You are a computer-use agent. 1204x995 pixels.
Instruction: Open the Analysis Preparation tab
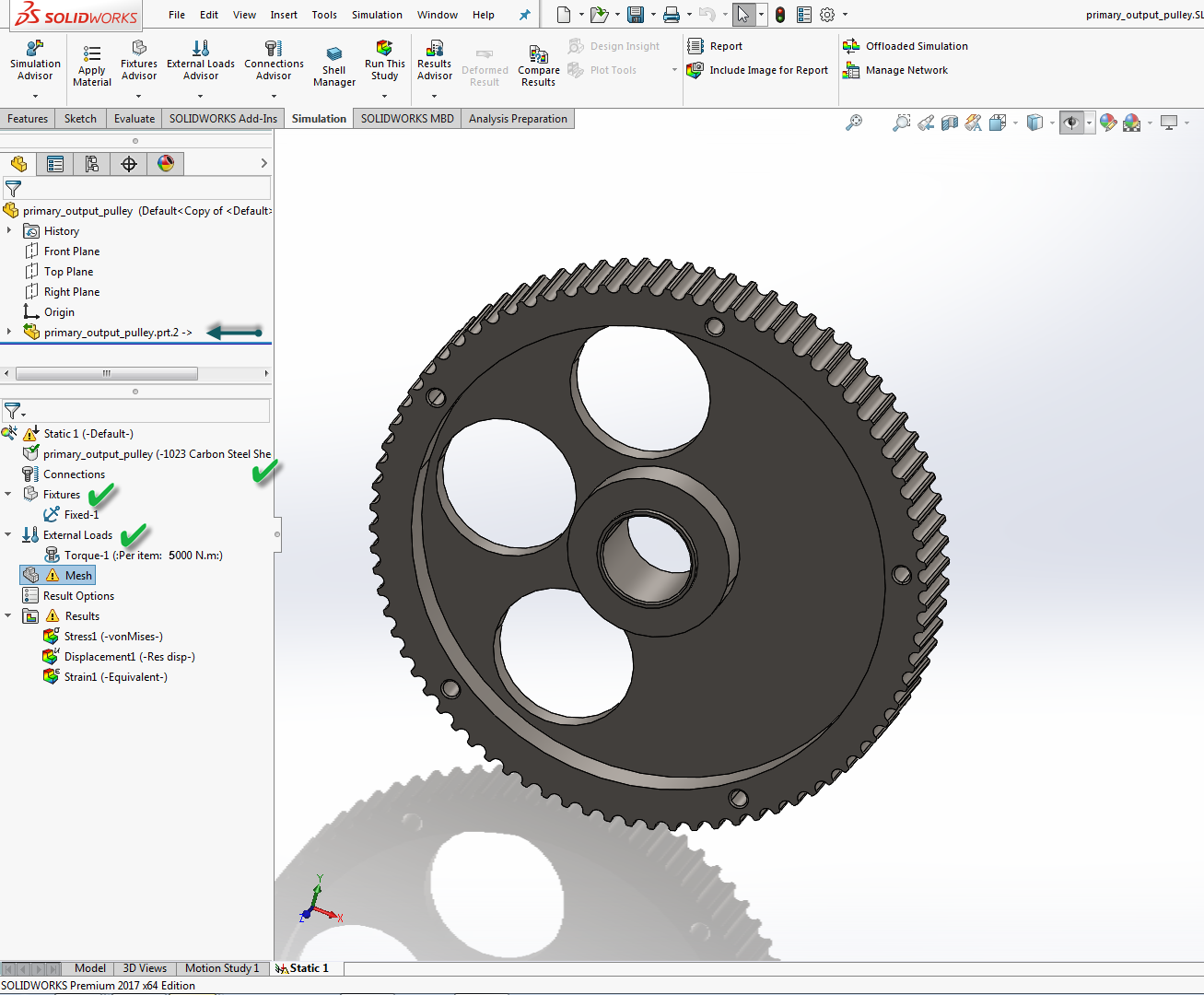[x=518, y=119]
